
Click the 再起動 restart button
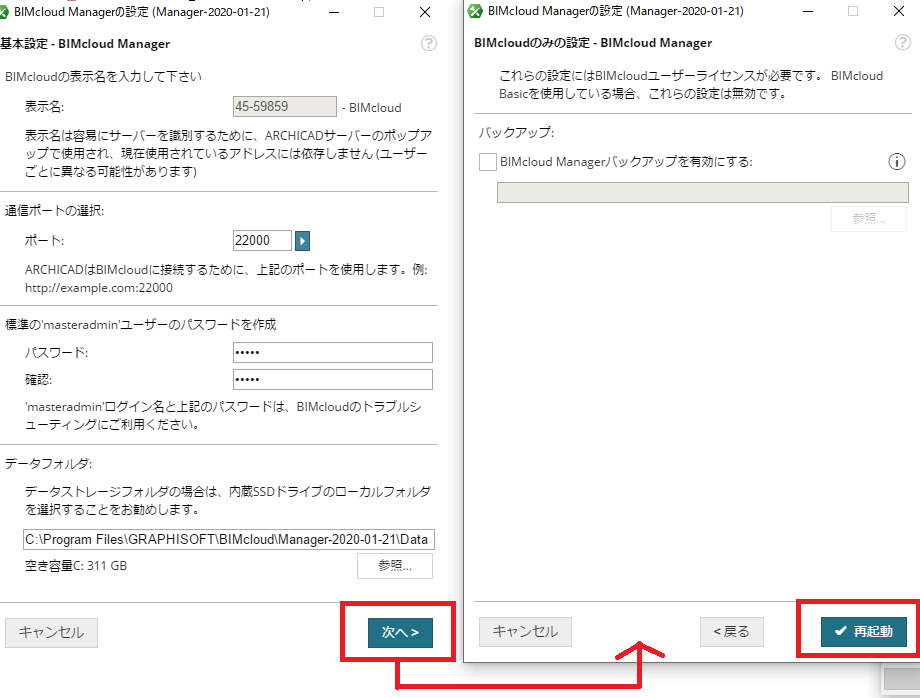pos(864,631)
